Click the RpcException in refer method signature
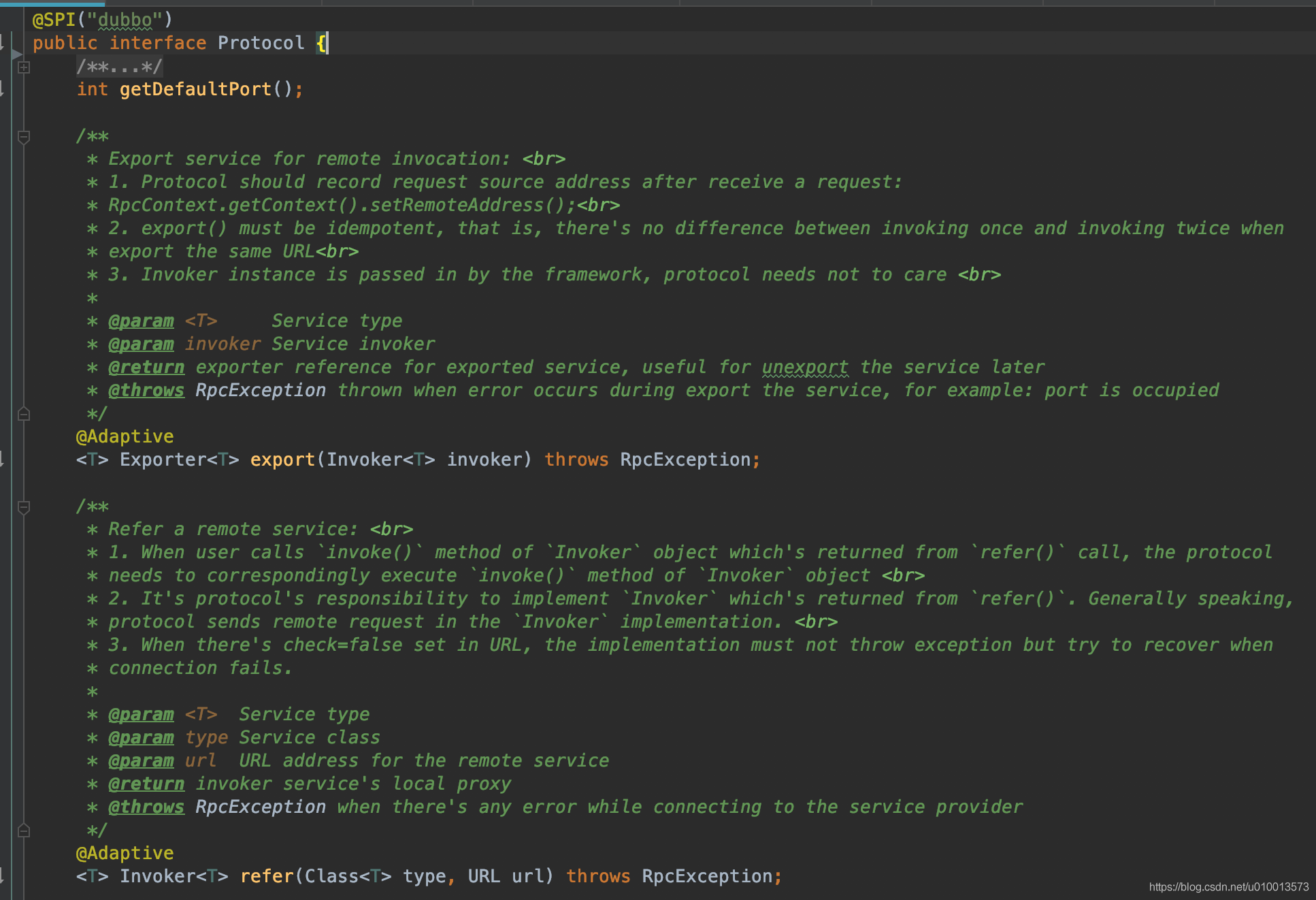 706,876
